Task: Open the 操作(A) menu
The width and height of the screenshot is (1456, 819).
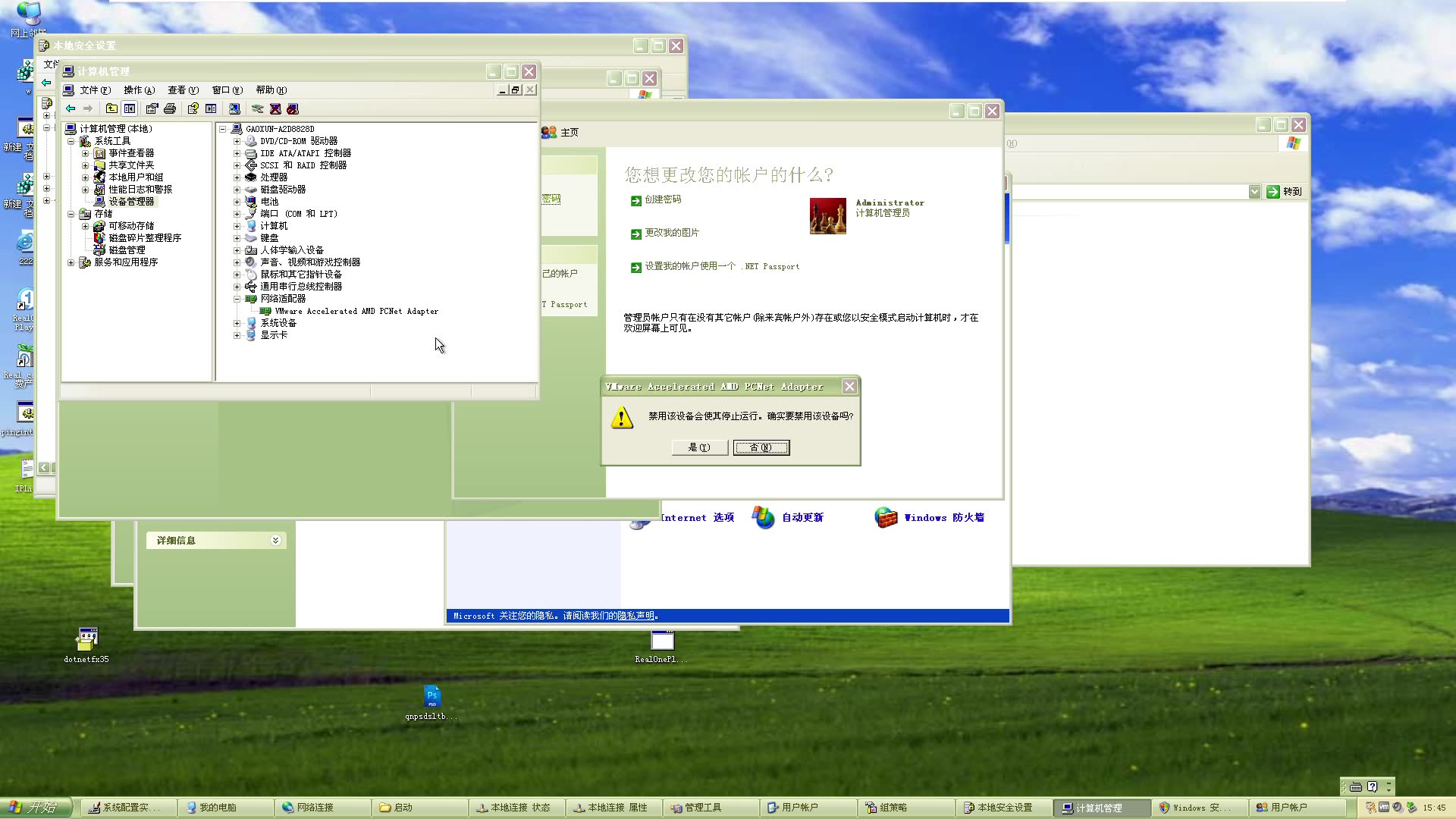Action: [x=139, y=90]
